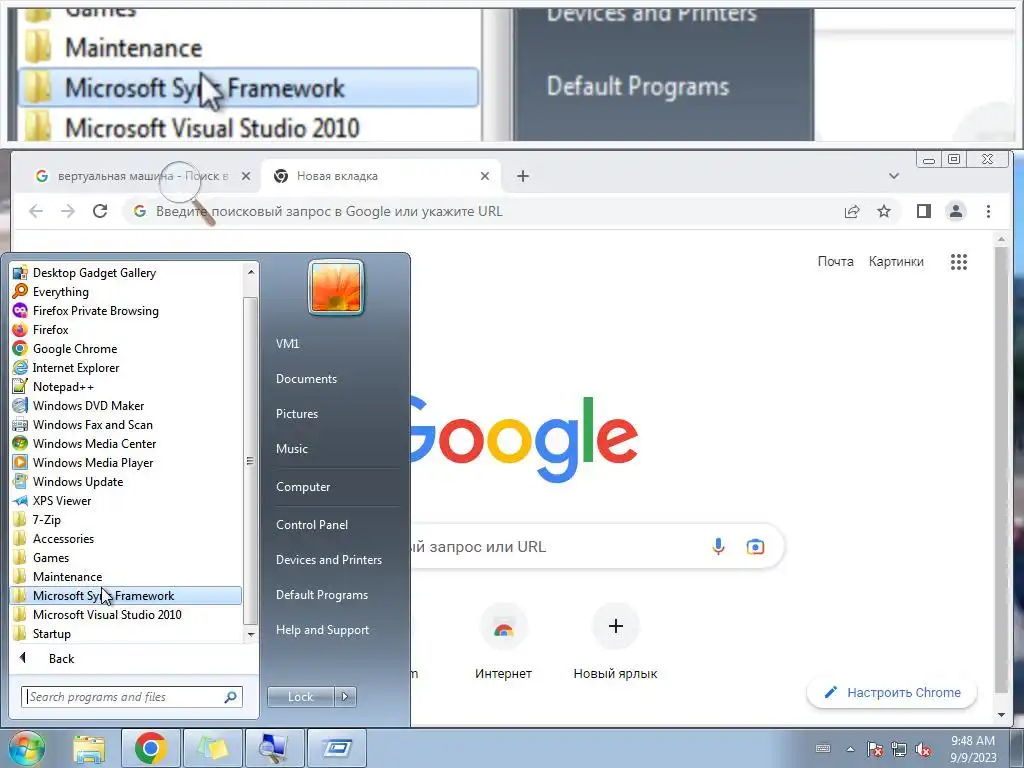1024x768 pixels.
Task: Open Devices and Printers
Action: 328,560
